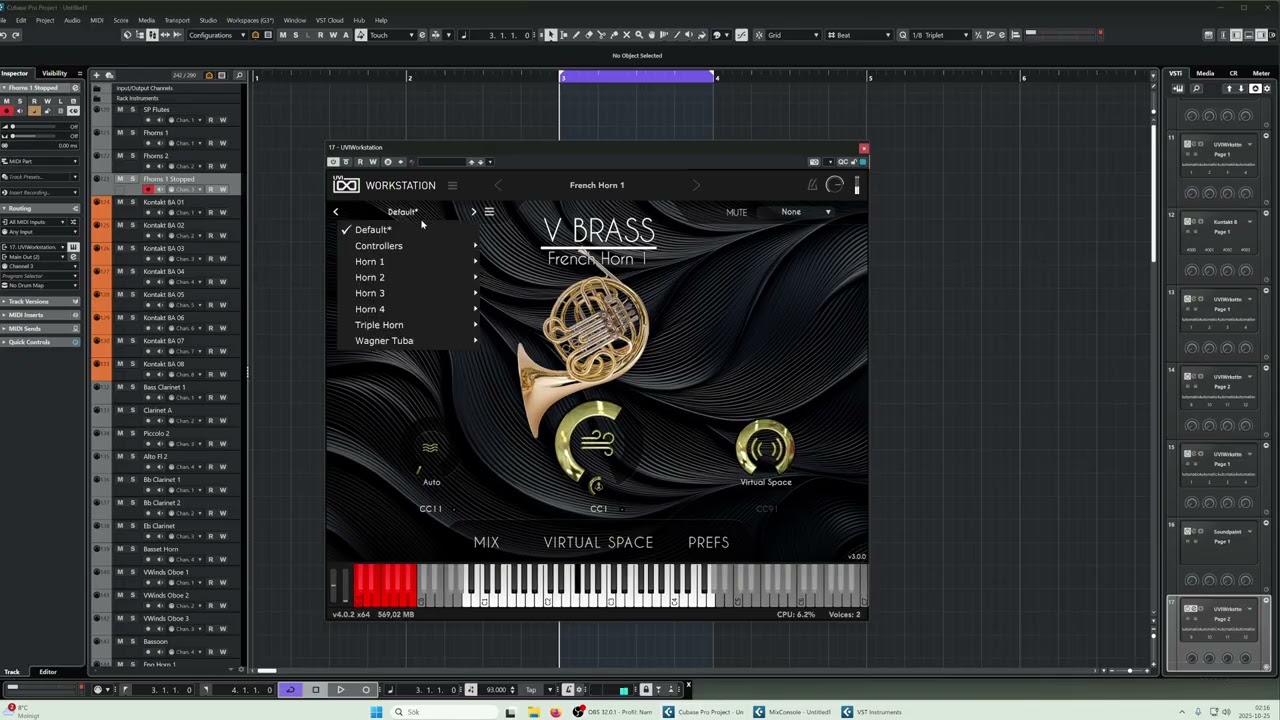Viewport: 1280px width, 720px height.
Task: Mute the Kontakt 8A 01 track
Action: pos(120,202)
